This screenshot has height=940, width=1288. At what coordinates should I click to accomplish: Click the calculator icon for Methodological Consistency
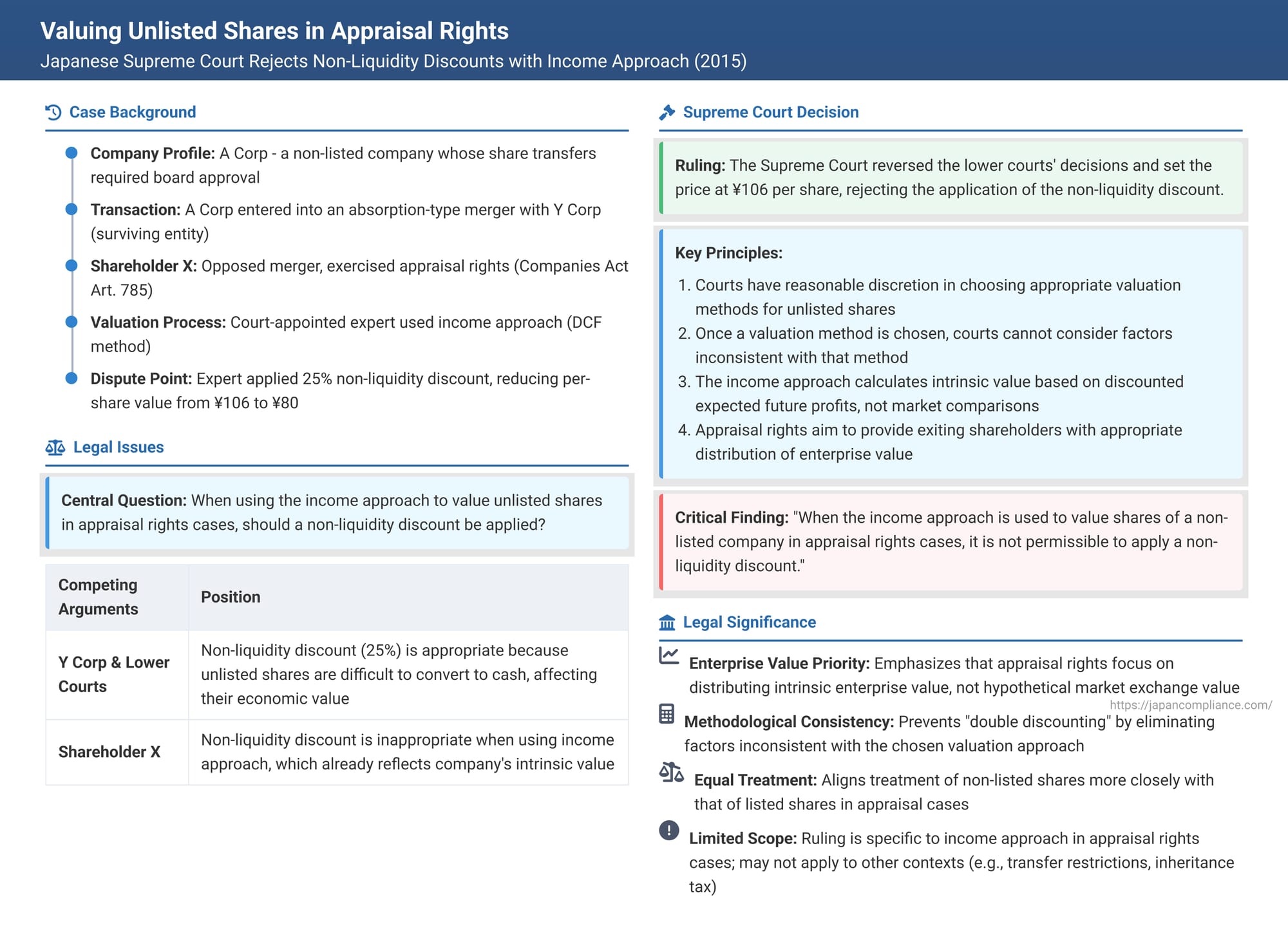click(667, 714)
